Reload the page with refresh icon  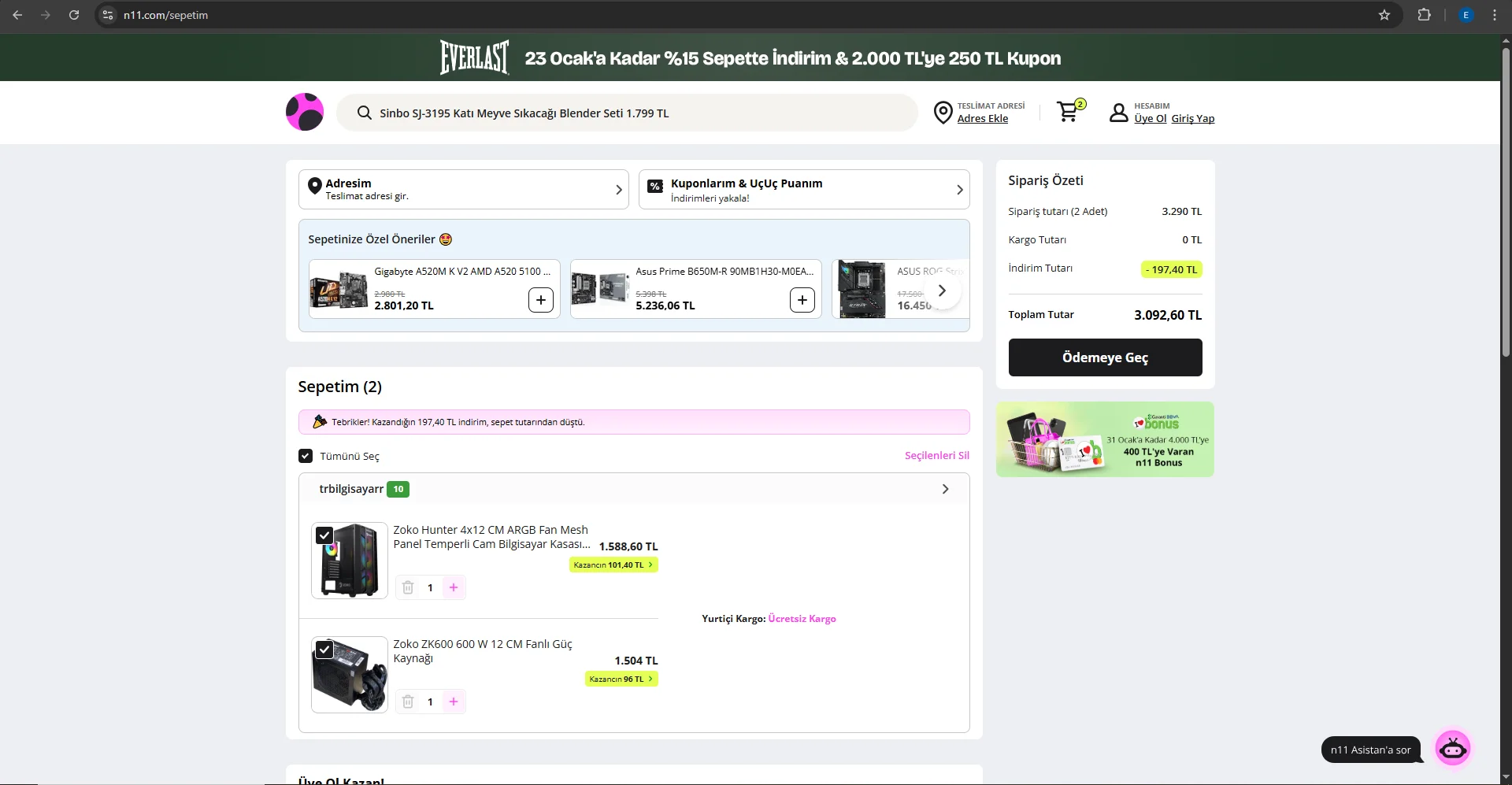point(74,15)
